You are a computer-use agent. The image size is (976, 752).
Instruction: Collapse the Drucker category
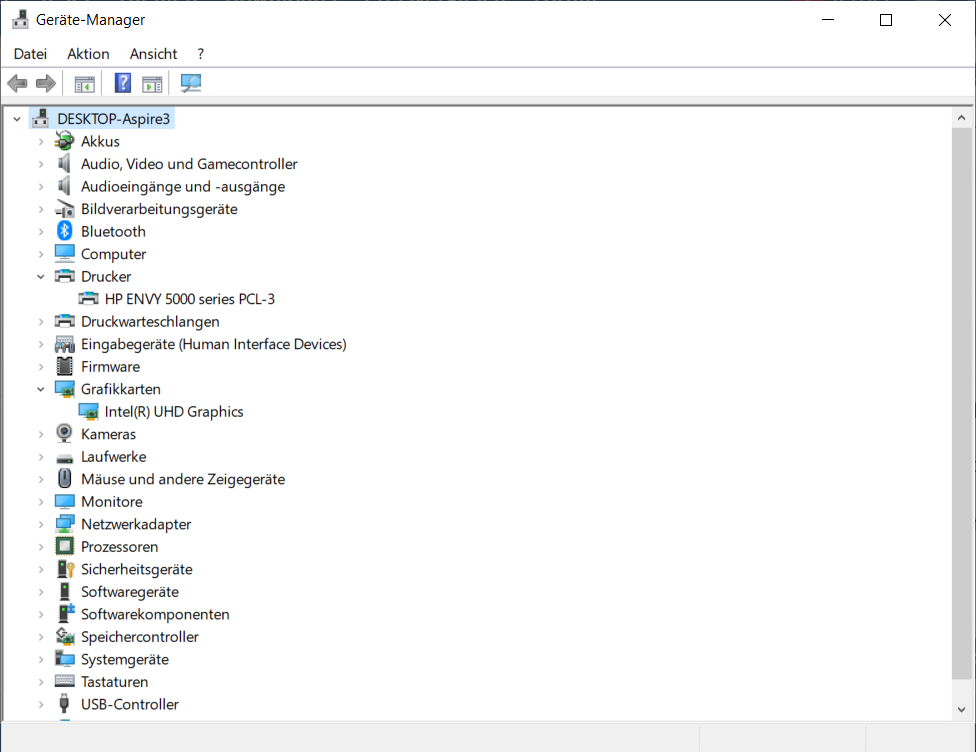click(x=41, y=276)
